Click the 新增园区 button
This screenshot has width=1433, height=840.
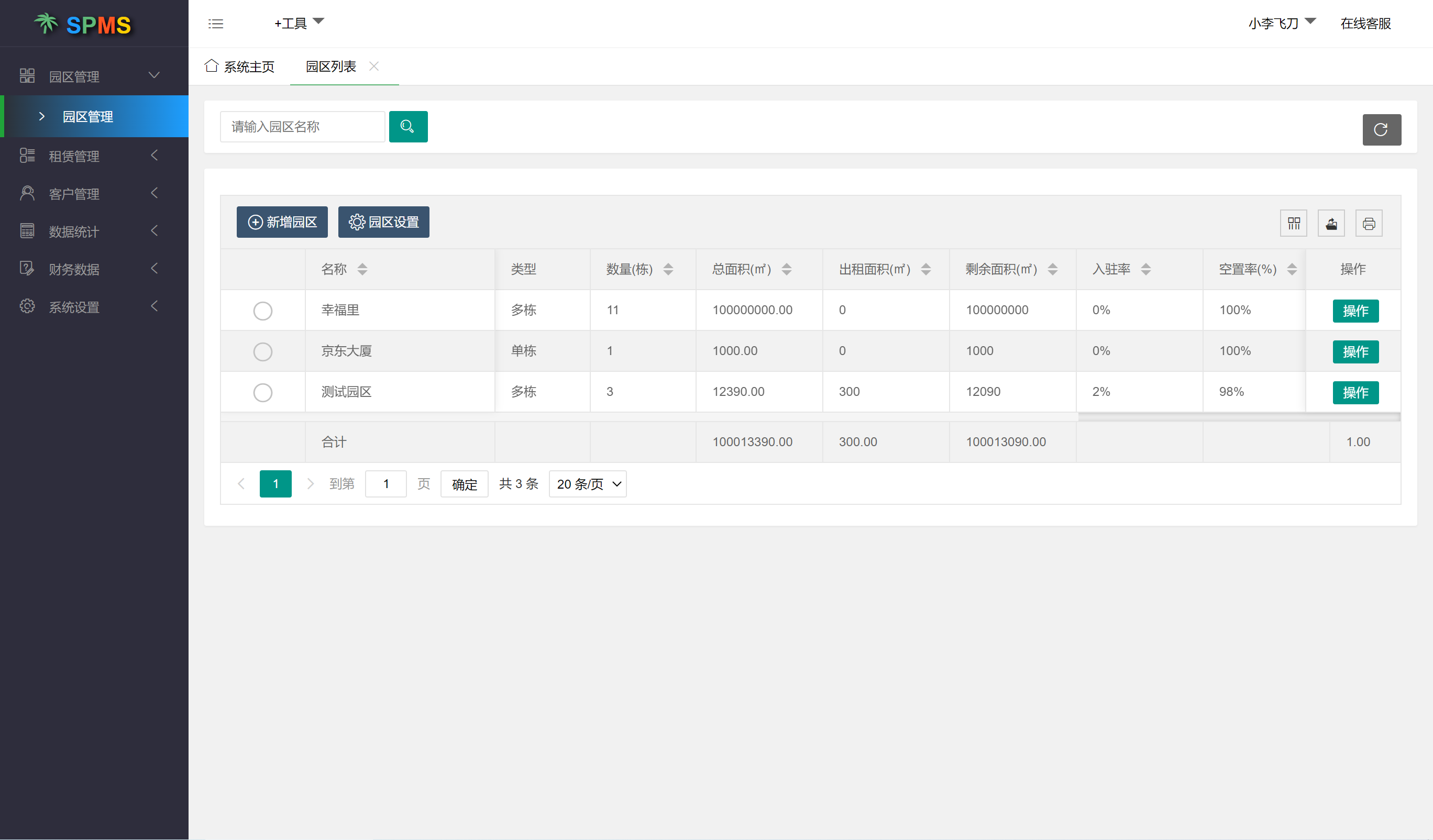[282, 222]
